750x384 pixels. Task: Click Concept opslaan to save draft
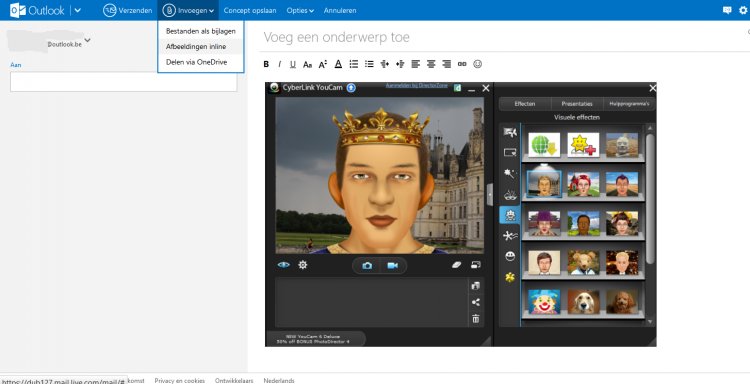pos(250,10)
